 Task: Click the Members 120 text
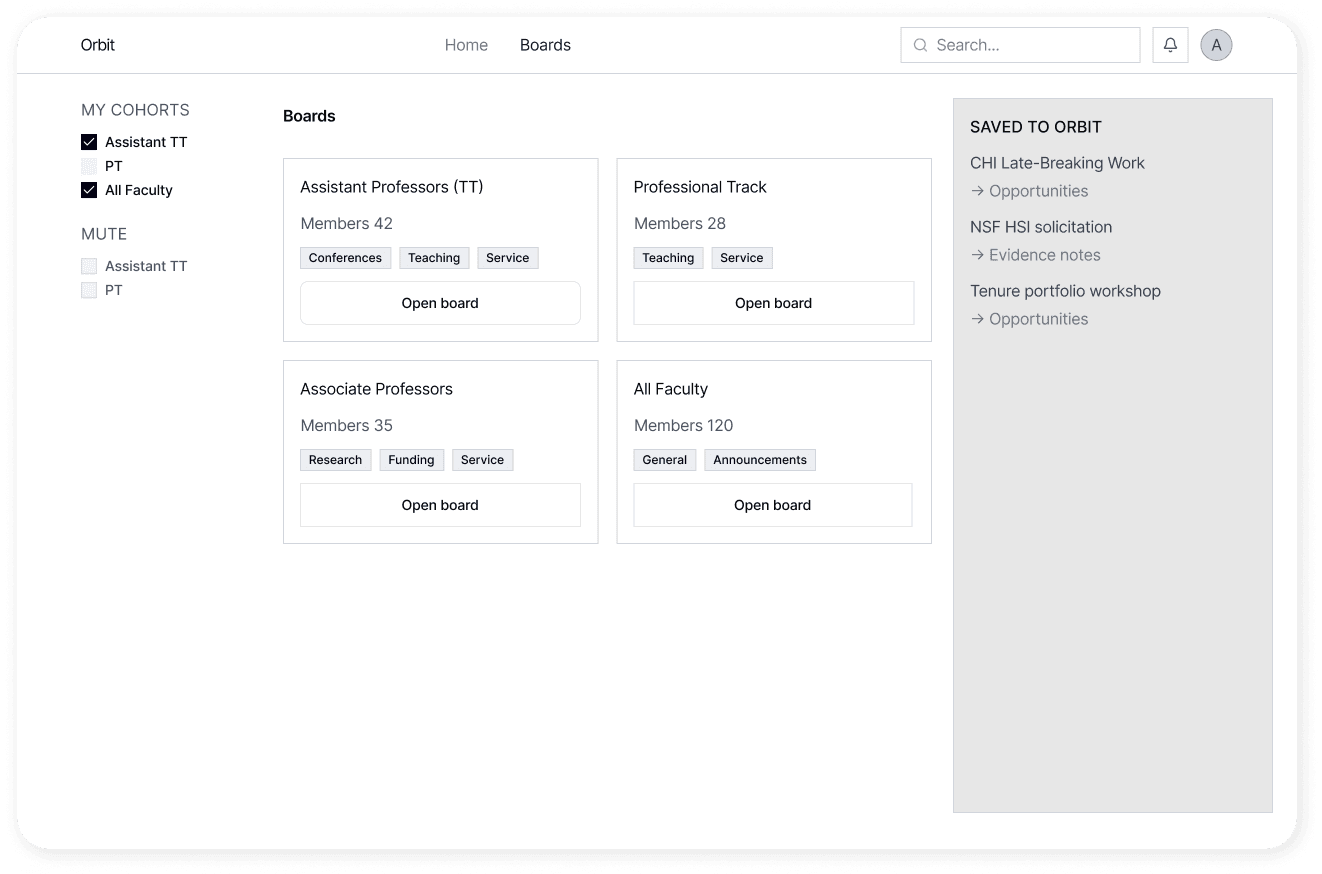(683, 425)
